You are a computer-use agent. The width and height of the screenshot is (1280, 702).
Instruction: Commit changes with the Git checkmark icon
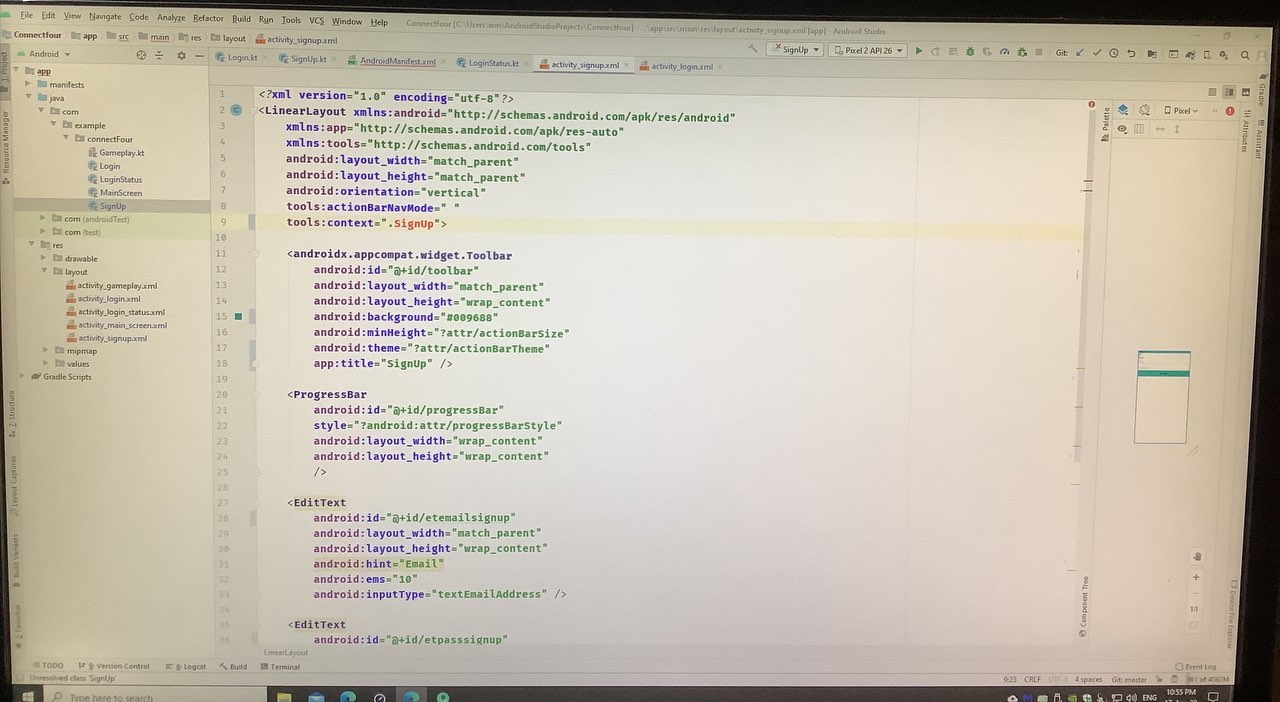click(1097, 52)
